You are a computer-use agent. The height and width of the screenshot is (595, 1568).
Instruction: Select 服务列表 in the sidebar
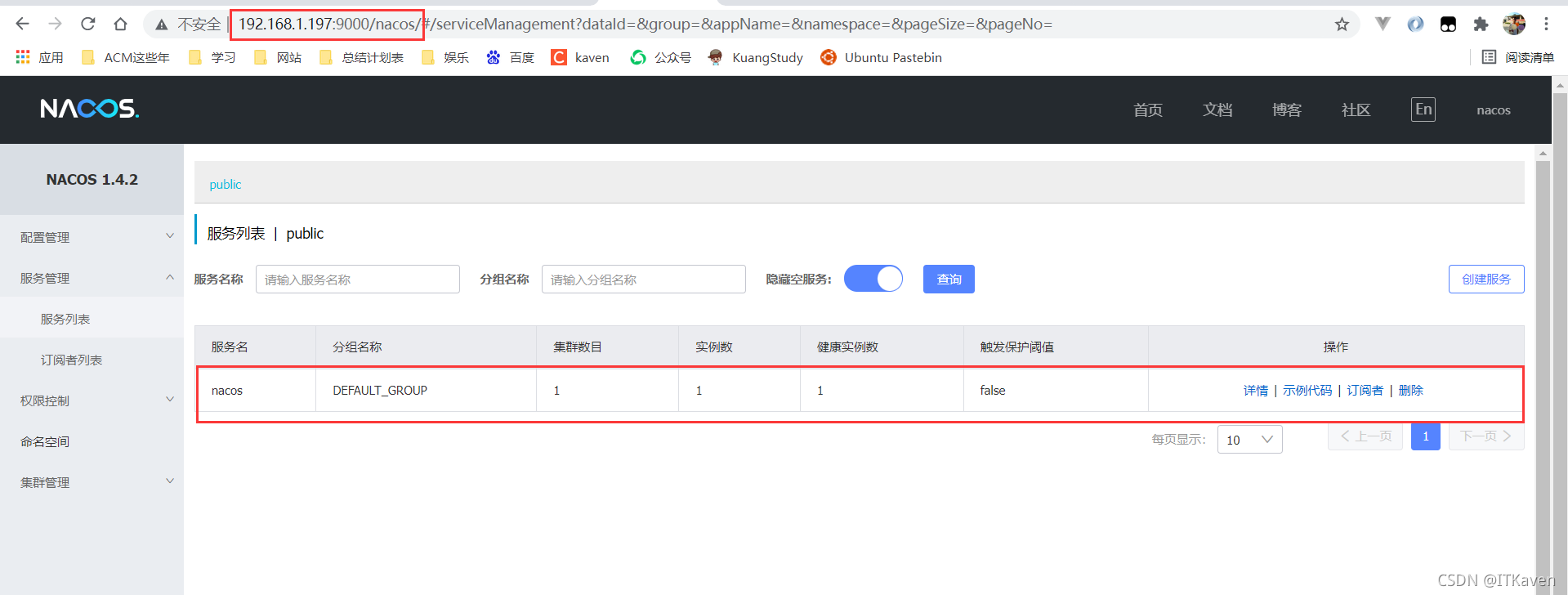[x=92, y=319]
